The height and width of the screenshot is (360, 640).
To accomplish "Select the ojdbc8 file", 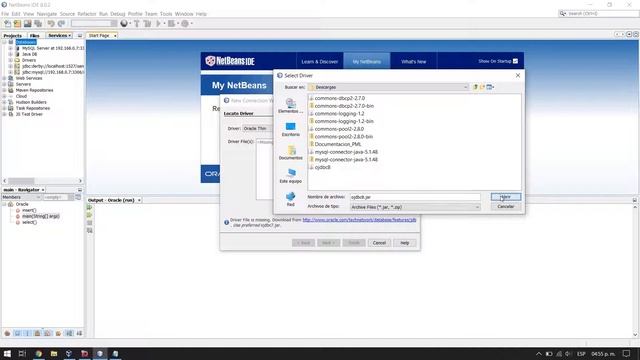I will [319, 167].
